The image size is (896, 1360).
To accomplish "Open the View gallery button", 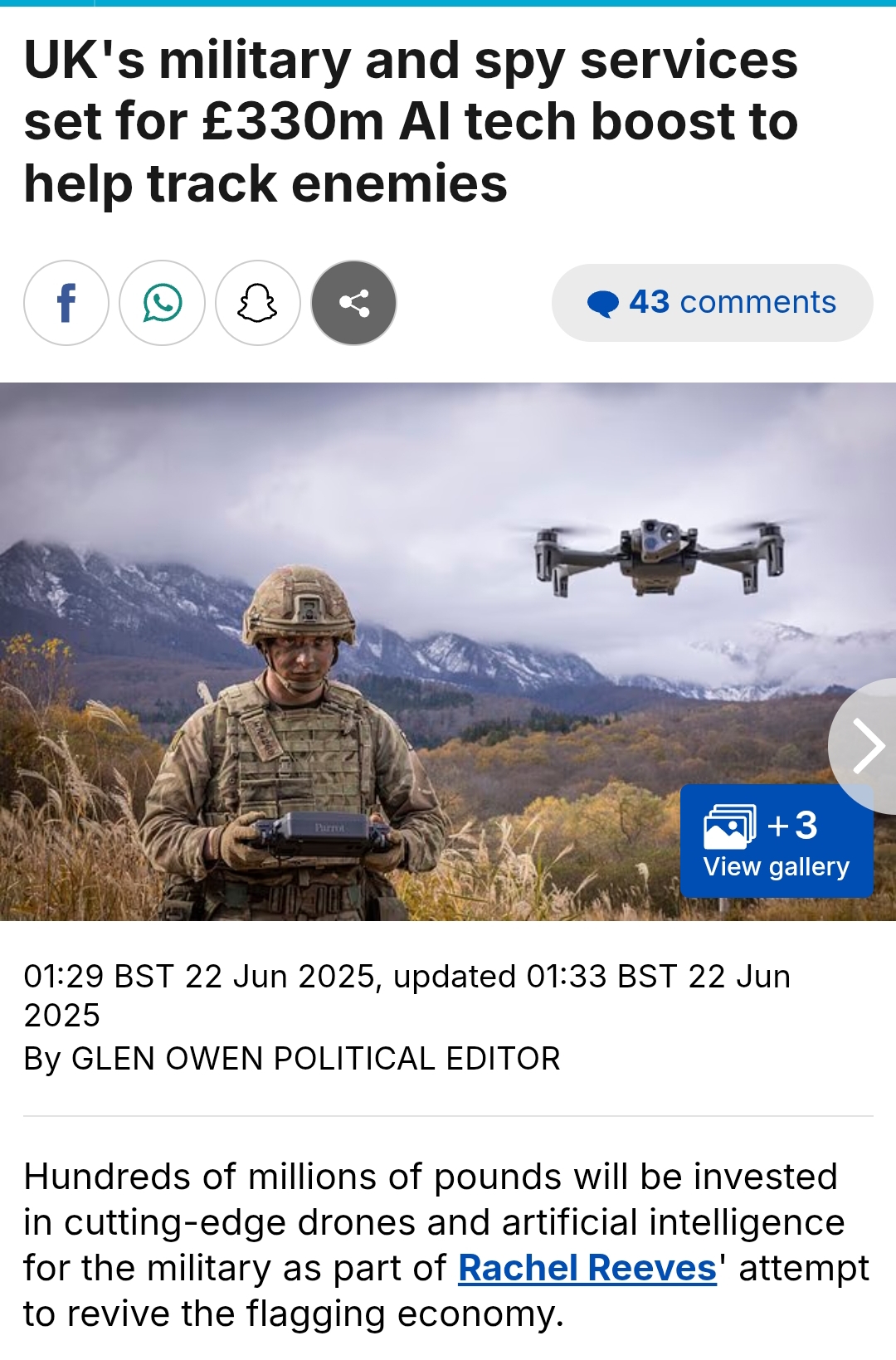I will [x=777, y=841].
